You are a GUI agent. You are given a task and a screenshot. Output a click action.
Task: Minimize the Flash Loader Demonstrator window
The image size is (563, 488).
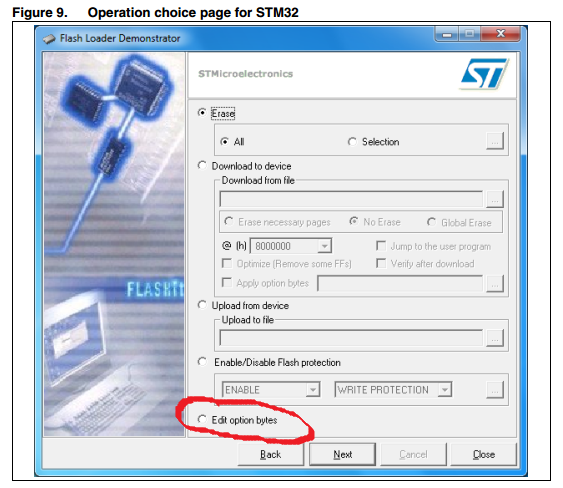coord(447,34)
